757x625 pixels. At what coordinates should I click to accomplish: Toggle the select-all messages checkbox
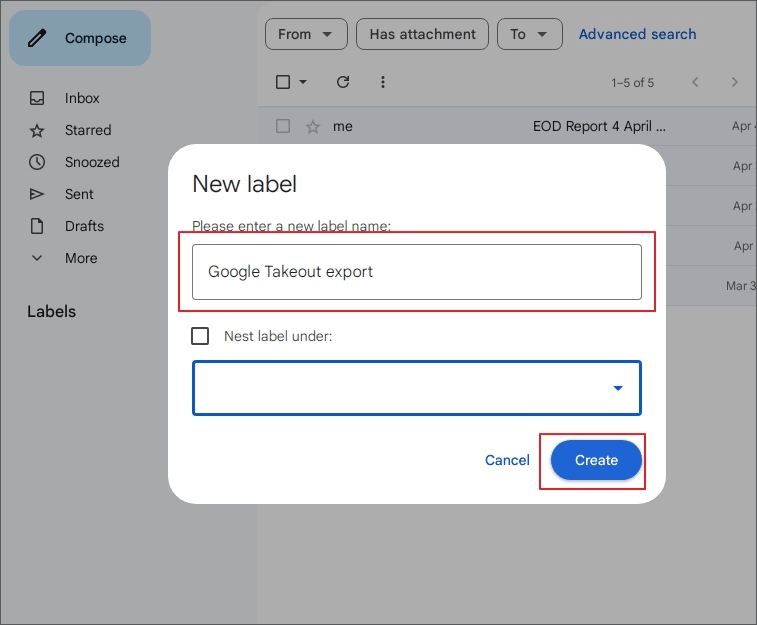283,82
